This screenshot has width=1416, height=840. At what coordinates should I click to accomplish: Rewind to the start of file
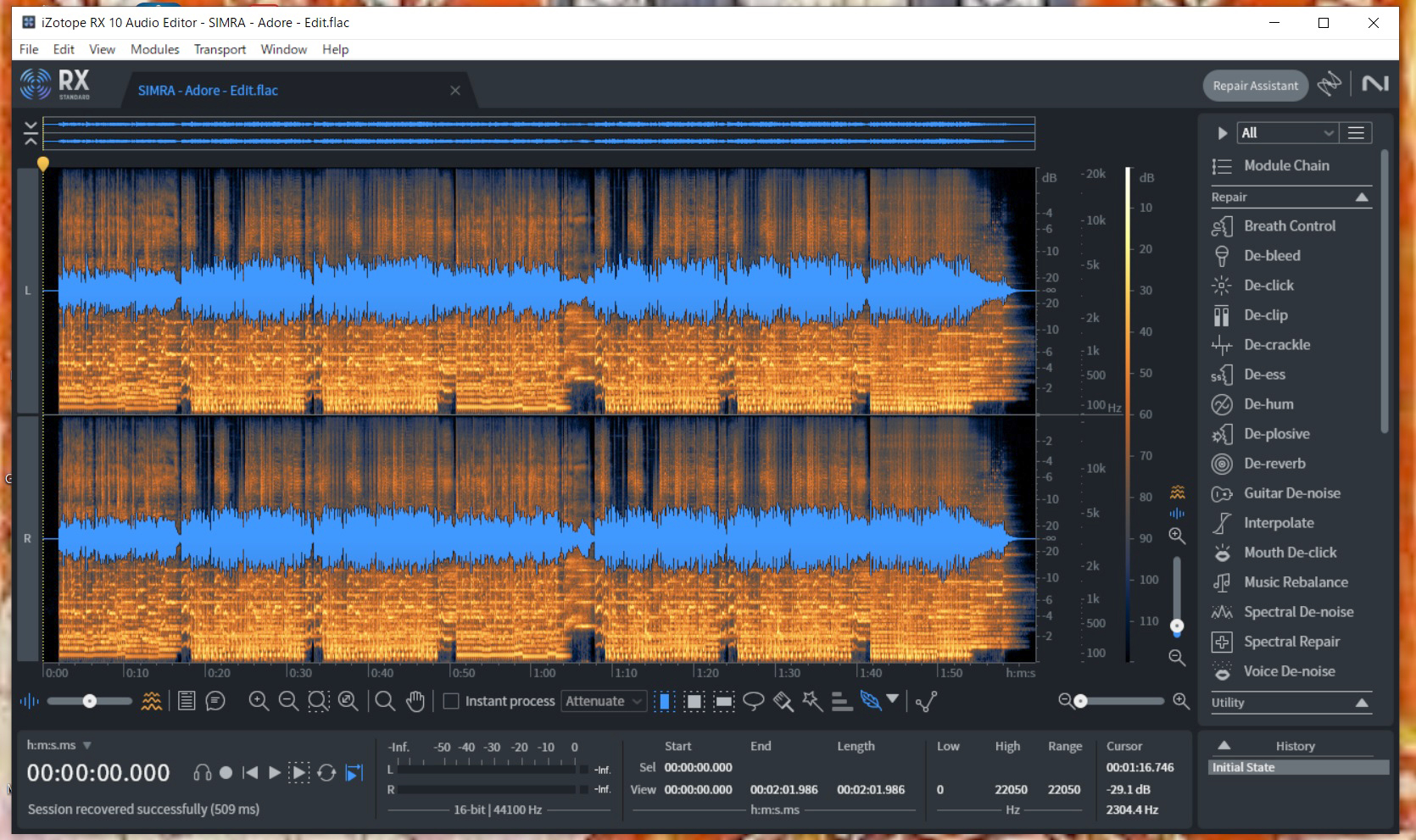pos(249,773)
